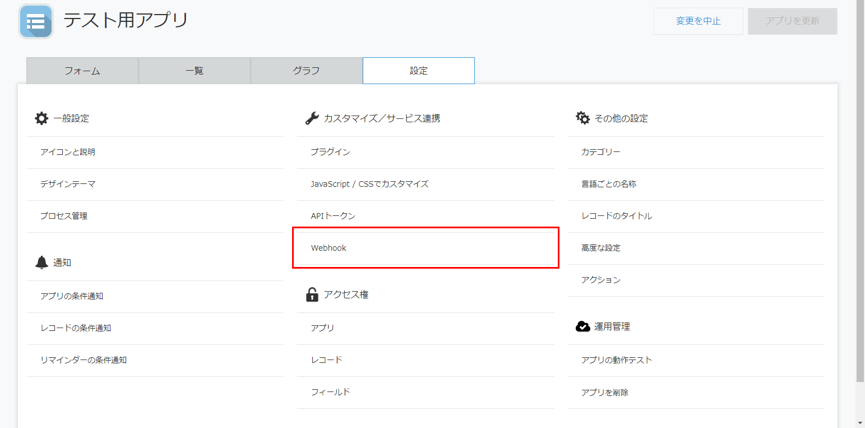This screenshot has height=428, width=865.
Task: Cancel changes with 変更を中止 button
Action: (698, 22)
